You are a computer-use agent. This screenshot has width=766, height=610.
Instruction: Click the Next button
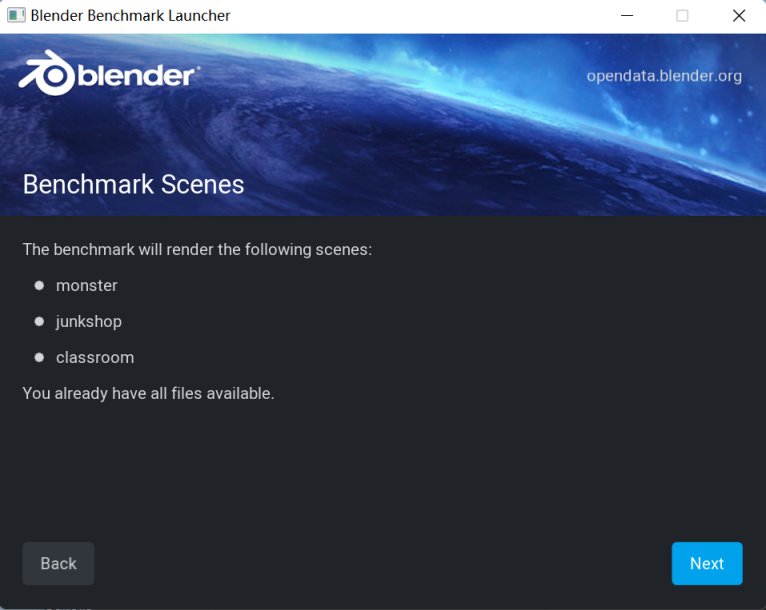707,563
